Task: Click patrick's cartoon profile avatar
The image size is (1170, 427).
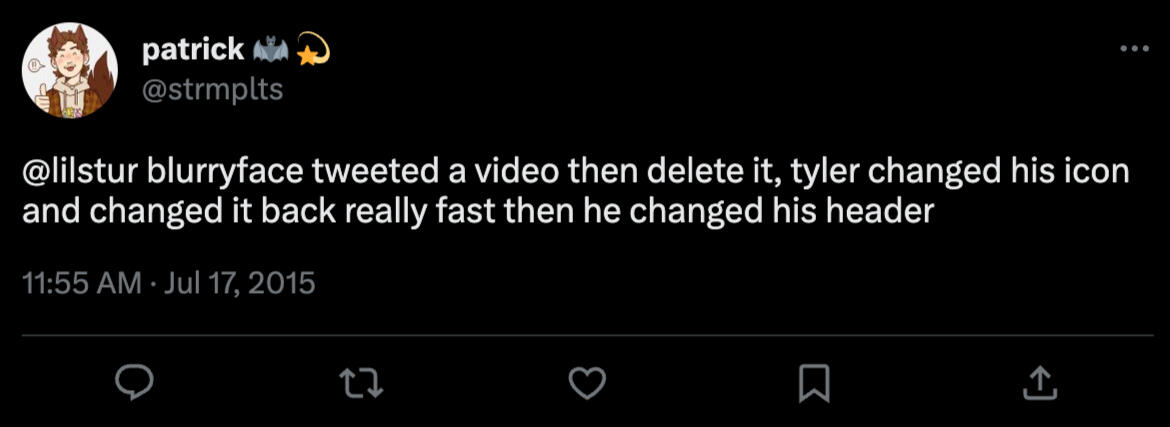Action: pyautogui.click(x=70, y=69)
